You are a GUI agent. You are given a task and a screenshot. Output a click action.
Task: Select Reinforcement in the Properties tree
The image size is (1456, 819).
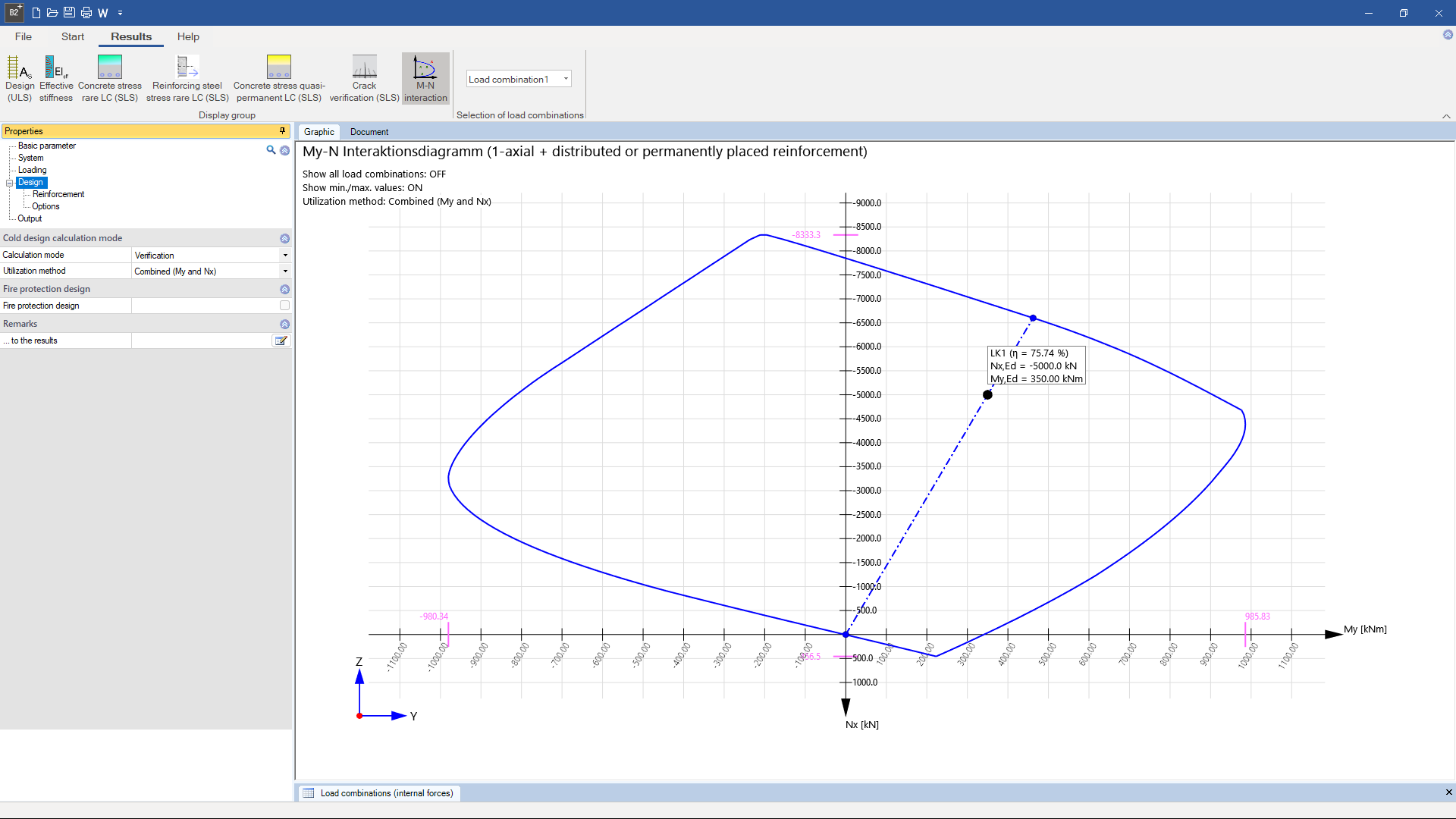coord(58,193)
